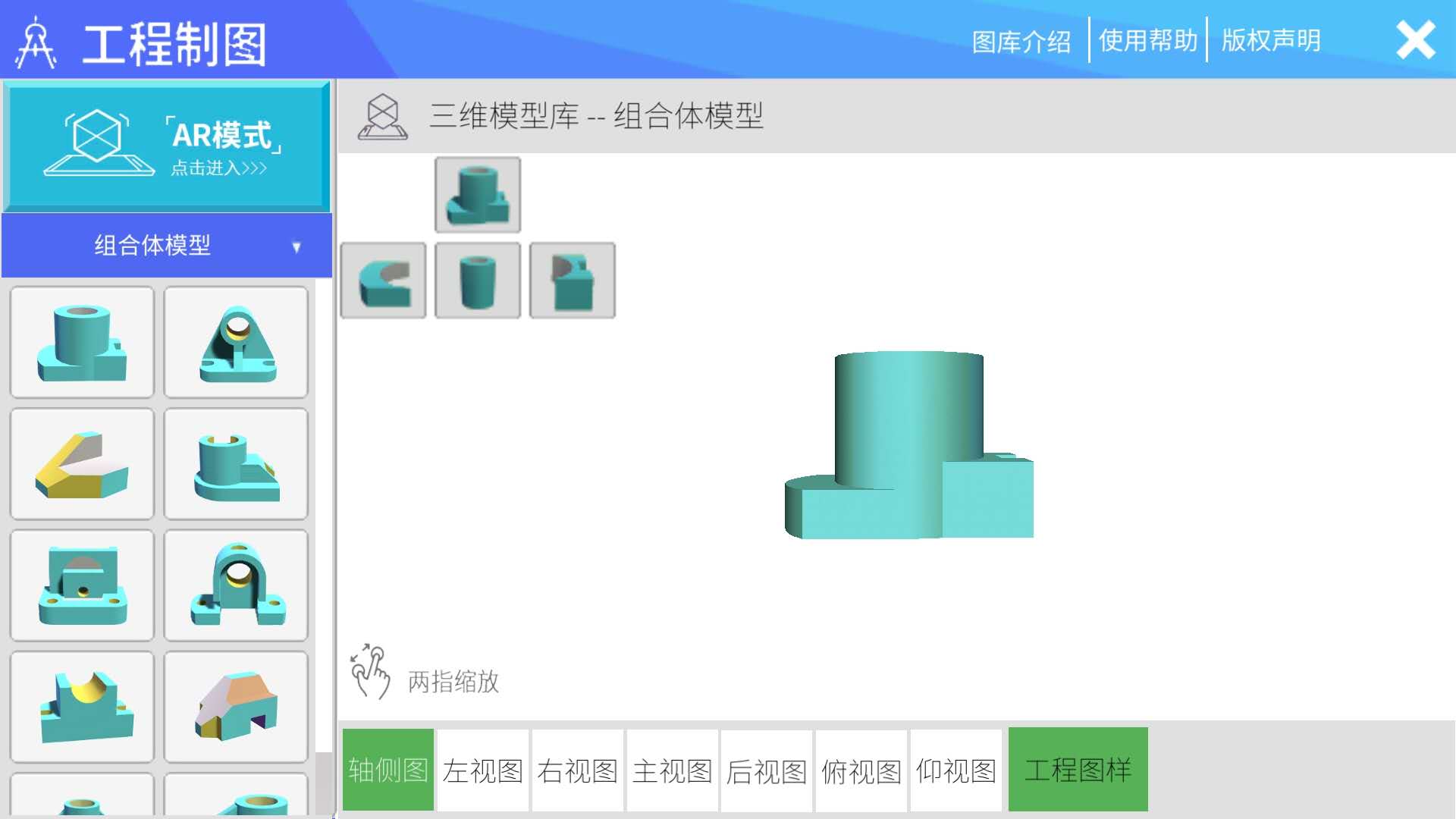Open the 俯视图 view
Screen dimensions: 1456x819
(x=861, y=769)
